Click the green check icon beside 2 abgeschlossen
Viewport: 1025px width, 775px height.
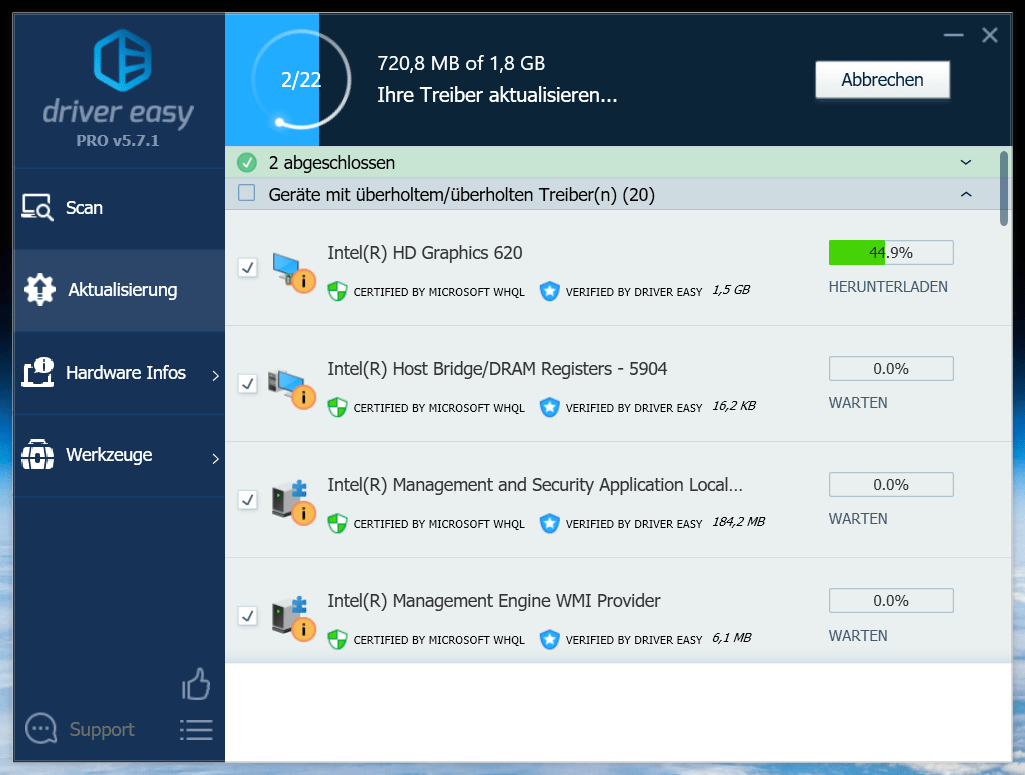247,162
